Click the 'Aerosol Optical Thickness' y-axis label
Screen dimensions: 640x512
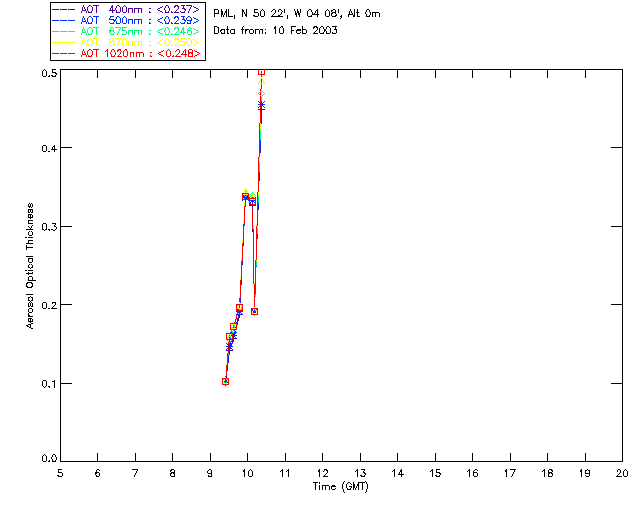30,266
